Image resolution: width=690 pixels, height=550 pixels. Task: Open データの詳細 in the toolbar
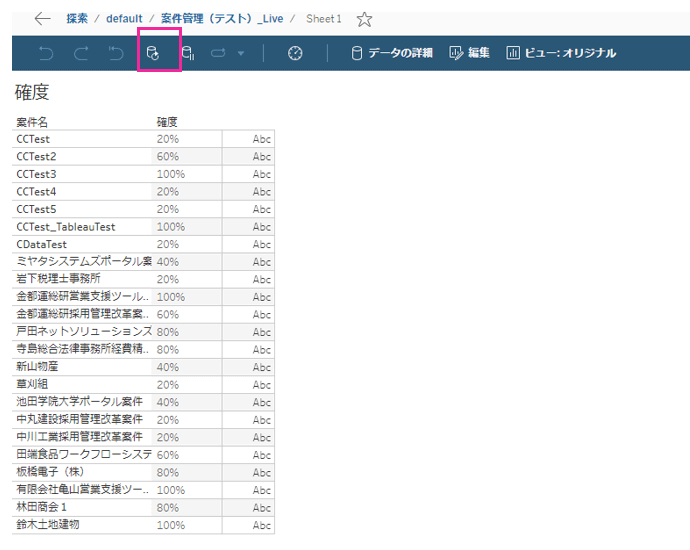tap(392, 53)
